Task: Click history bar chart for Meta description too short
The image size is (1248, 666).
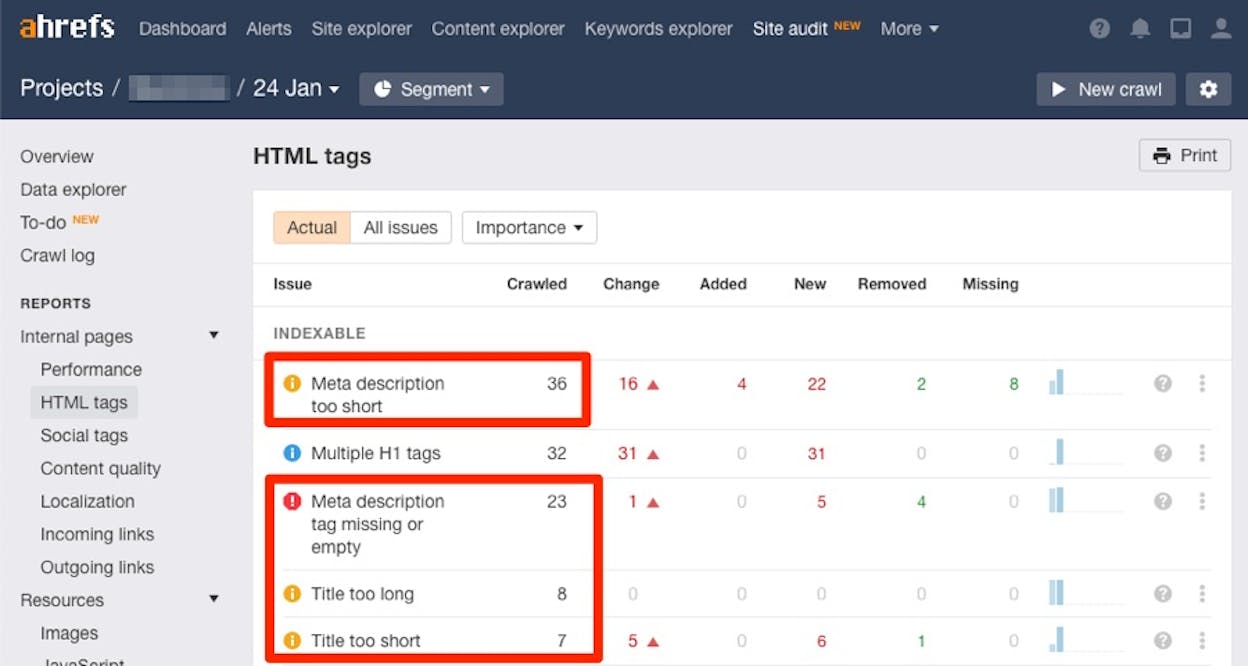Action: pyautogui.click(x=1086, y=382)
